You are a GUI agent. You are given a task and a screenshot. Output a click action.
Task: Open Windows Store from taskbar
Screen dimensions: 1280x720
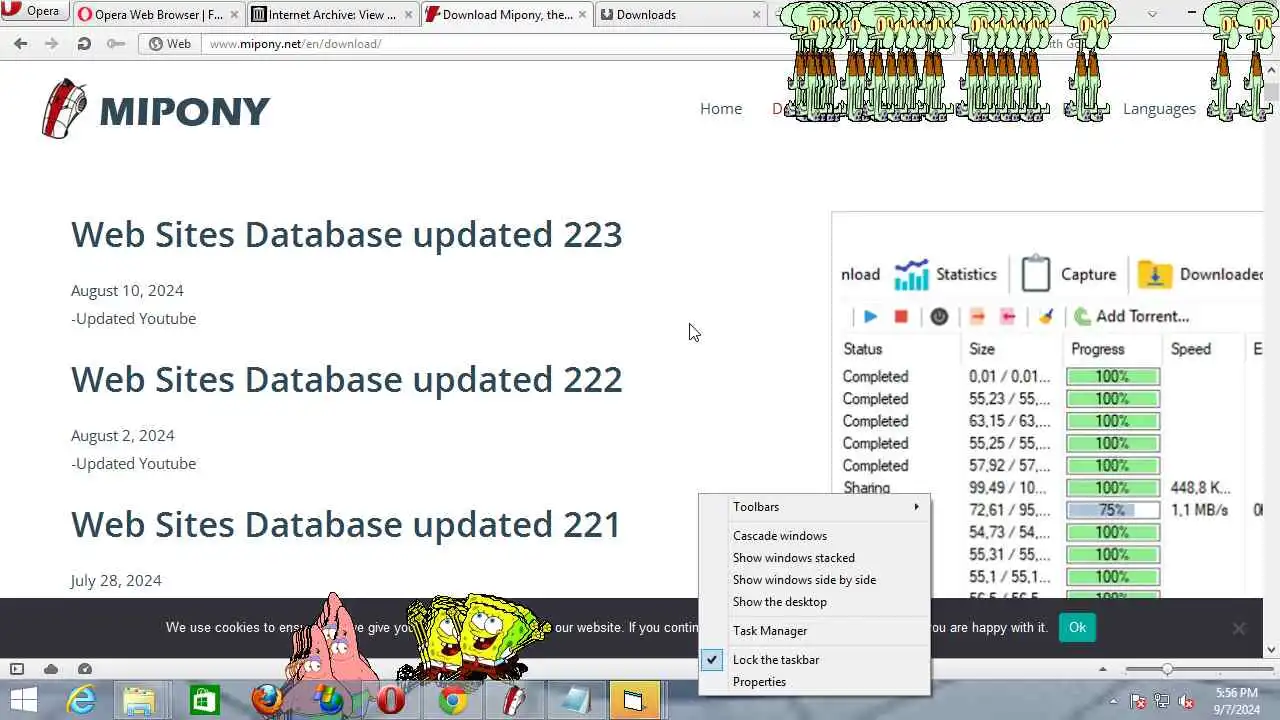tap(204, 700)
